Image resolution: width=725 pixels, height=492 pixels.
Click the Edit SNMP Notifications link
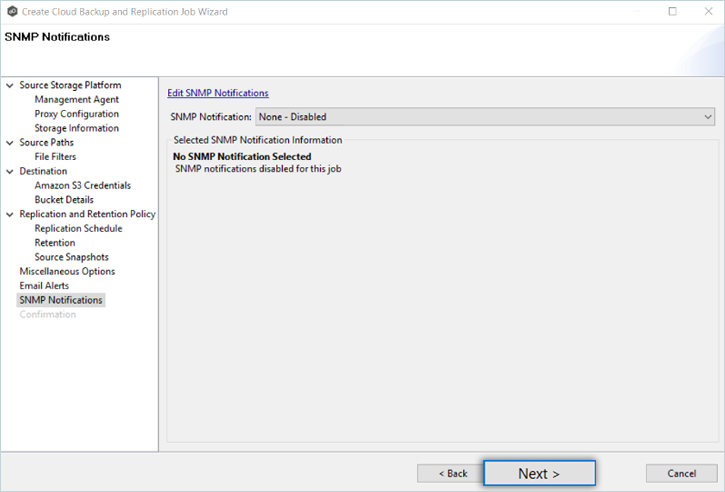(x=218, y=93)
